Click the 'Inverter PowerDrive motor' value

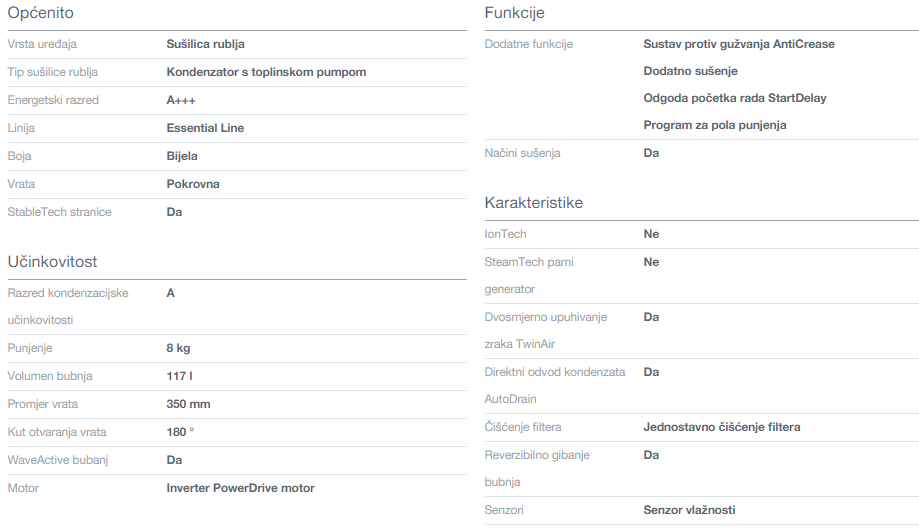click(x=240, y=488)
